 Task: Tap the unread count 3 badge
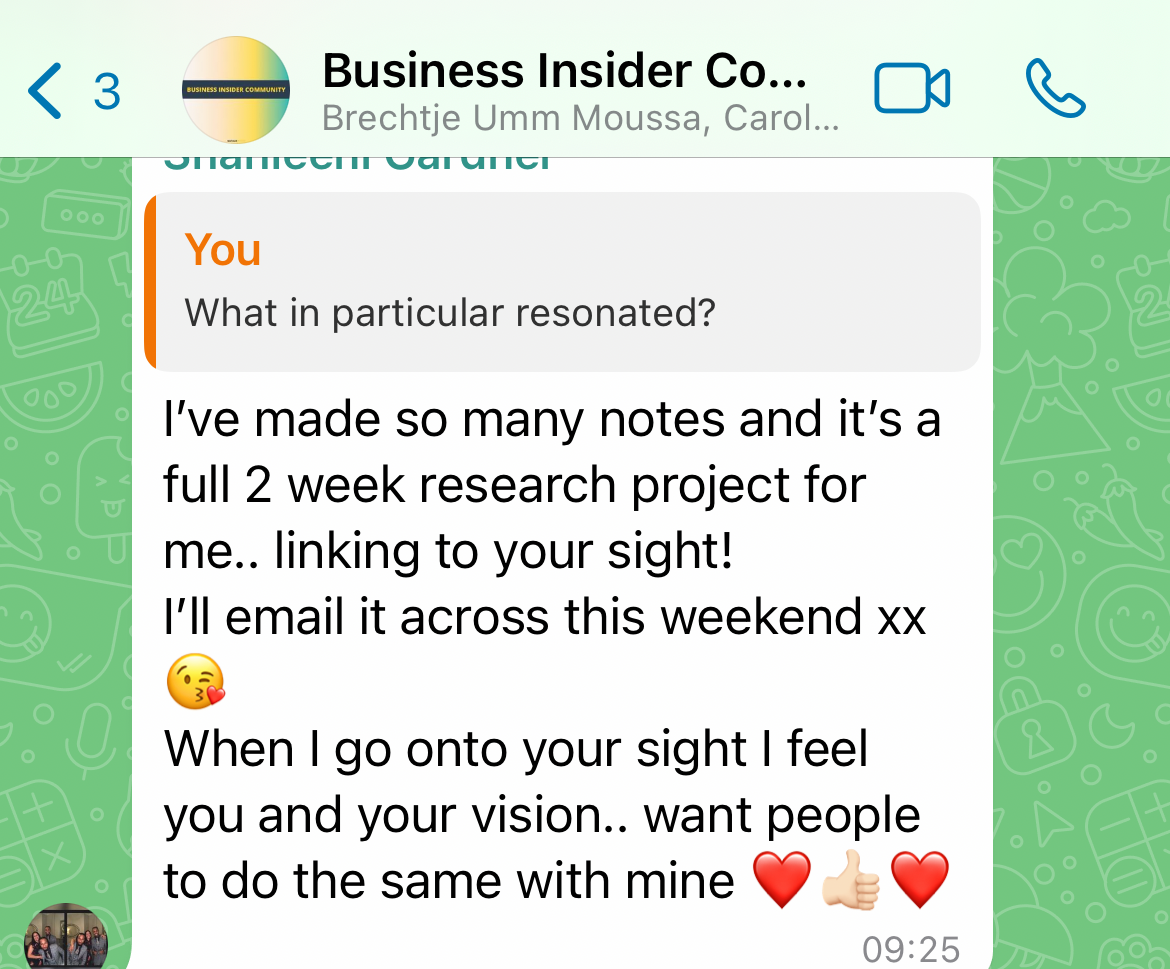(x=107, y=92)
